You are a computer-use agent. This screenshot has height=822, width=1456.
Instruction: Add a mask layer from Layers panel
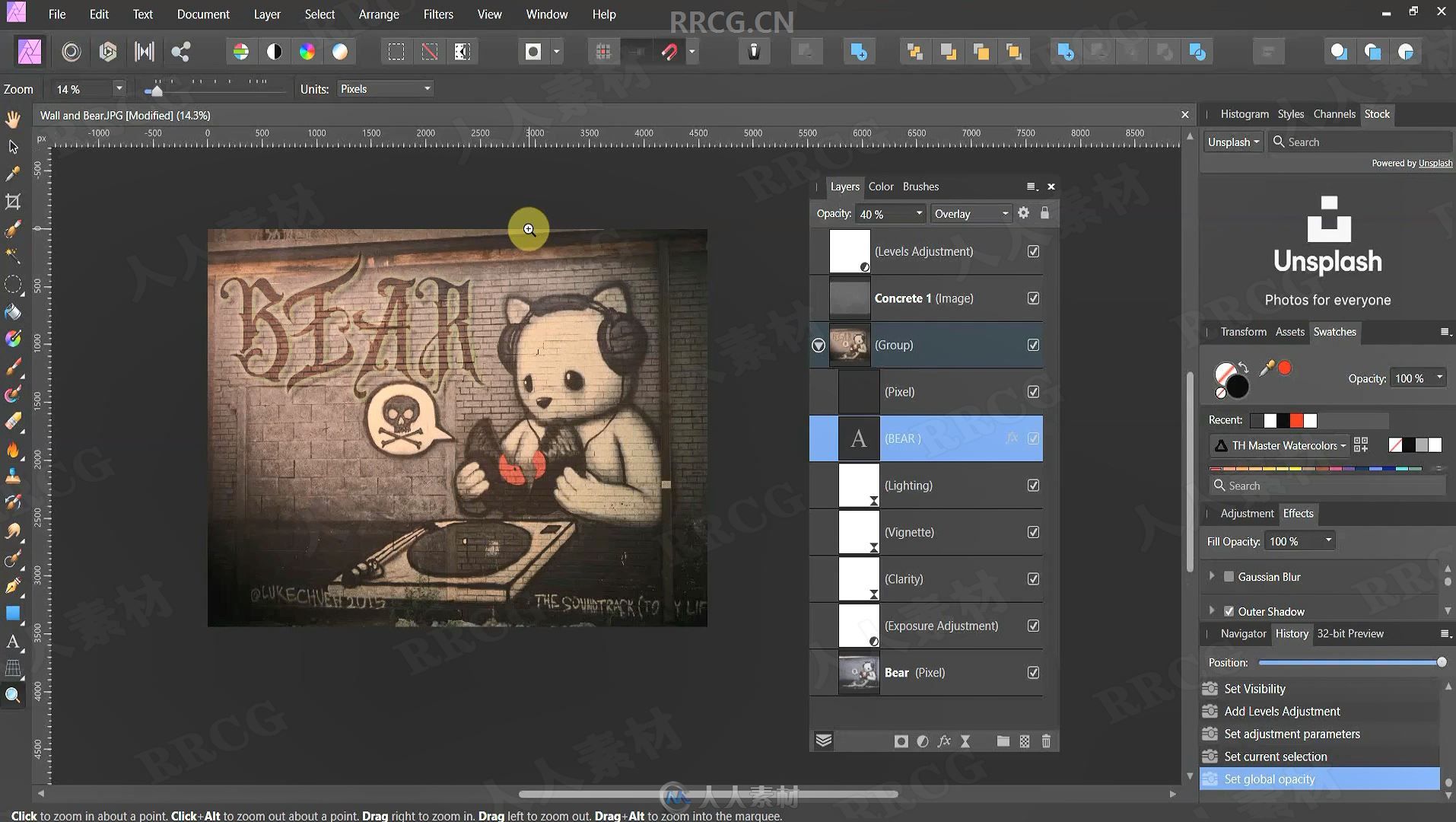901,741
